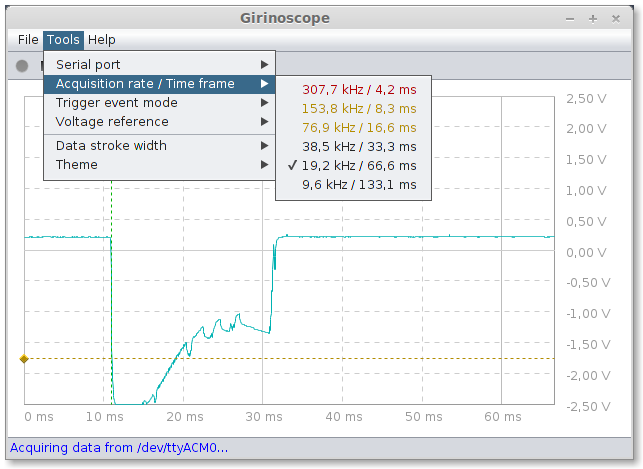
Task: Maximize the Girinoscope window with plus icon
Action: click(x=593, y=19)
